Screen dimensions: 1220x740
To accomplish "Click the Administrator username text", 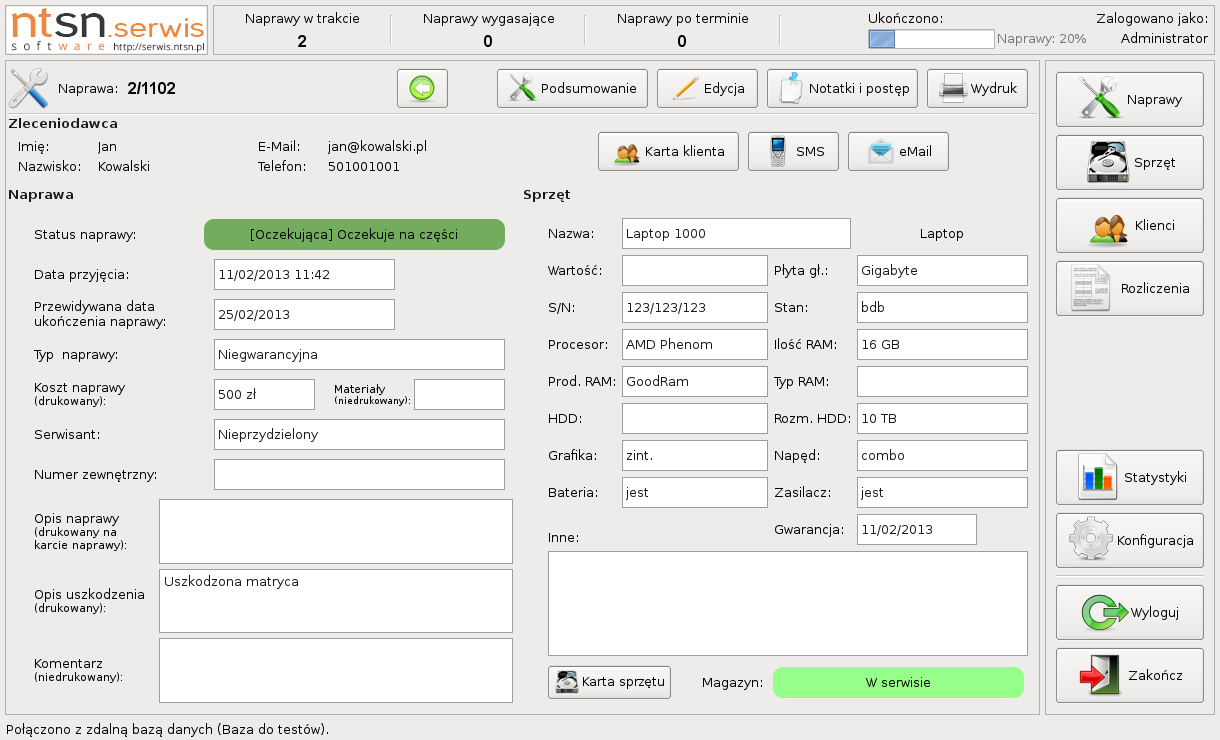I will (1164, 38).
